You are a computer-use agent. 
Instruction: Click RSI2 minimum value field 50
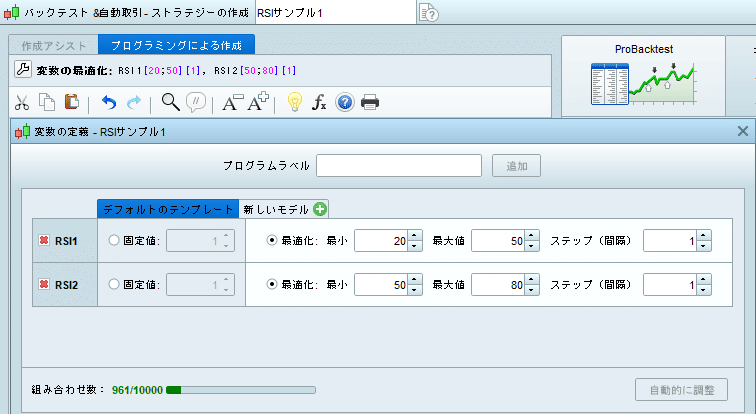pyautogui.click(x=381, y=284)
